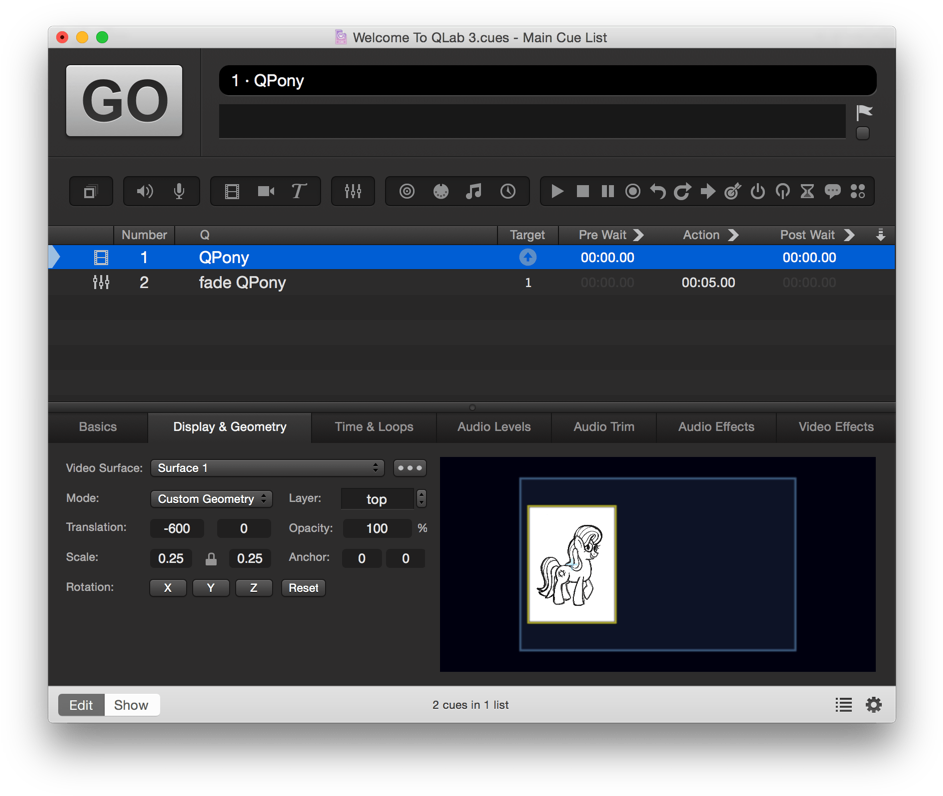Switch to the Audio Effects tab
943x796 pixels.
[x=715, y=426]
